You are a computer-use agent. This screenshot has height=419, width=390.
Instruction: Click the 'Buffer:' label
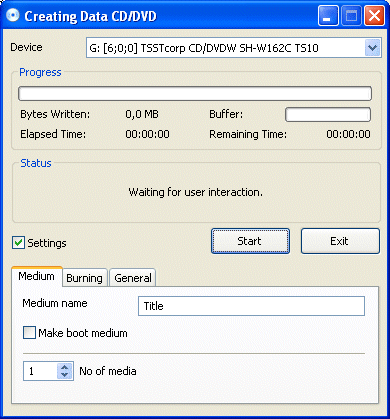[226, 114]
